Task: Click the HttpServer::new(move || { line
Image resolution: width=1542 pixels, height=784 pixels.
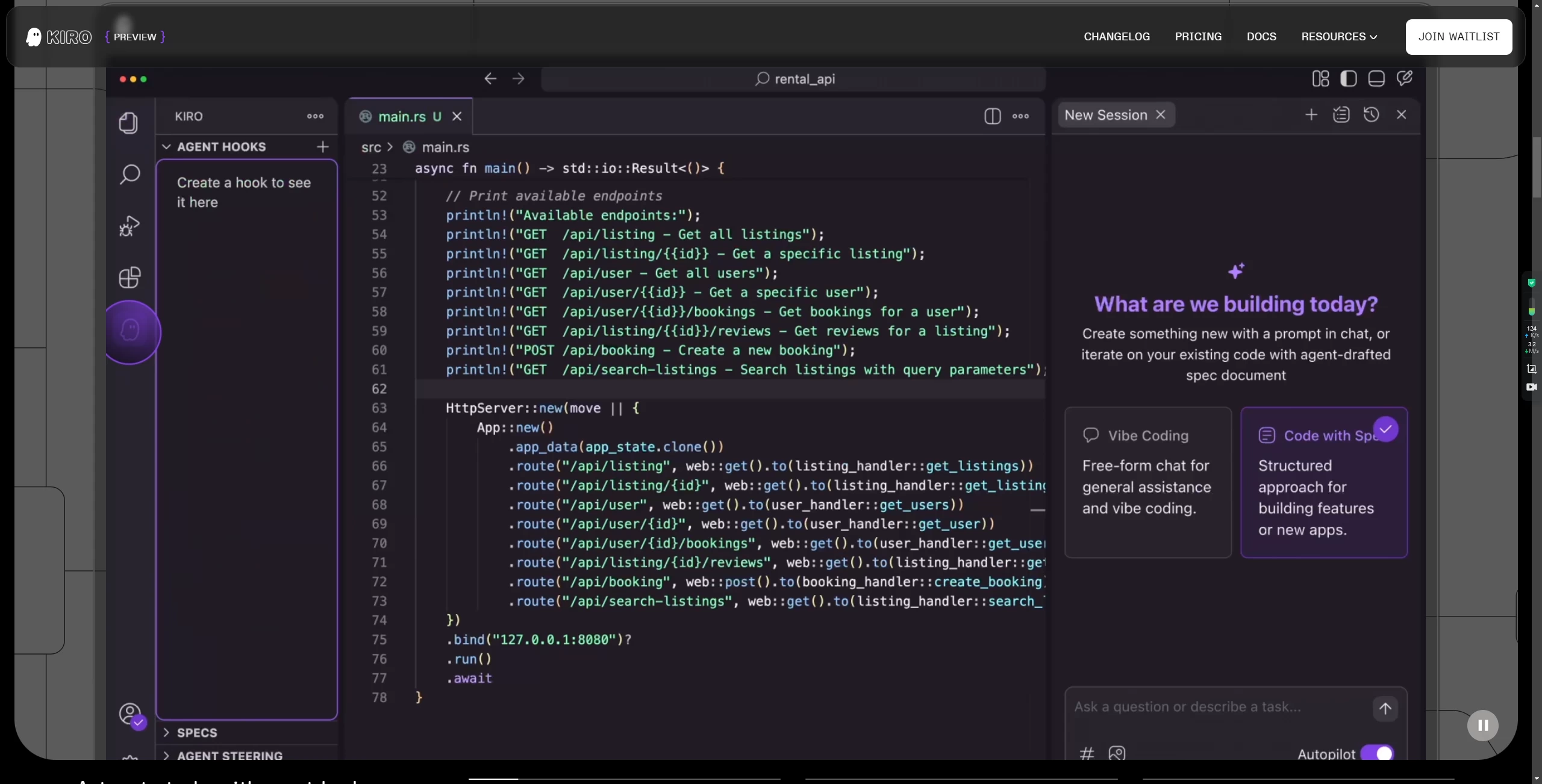Action: click(x=542, y=408)
